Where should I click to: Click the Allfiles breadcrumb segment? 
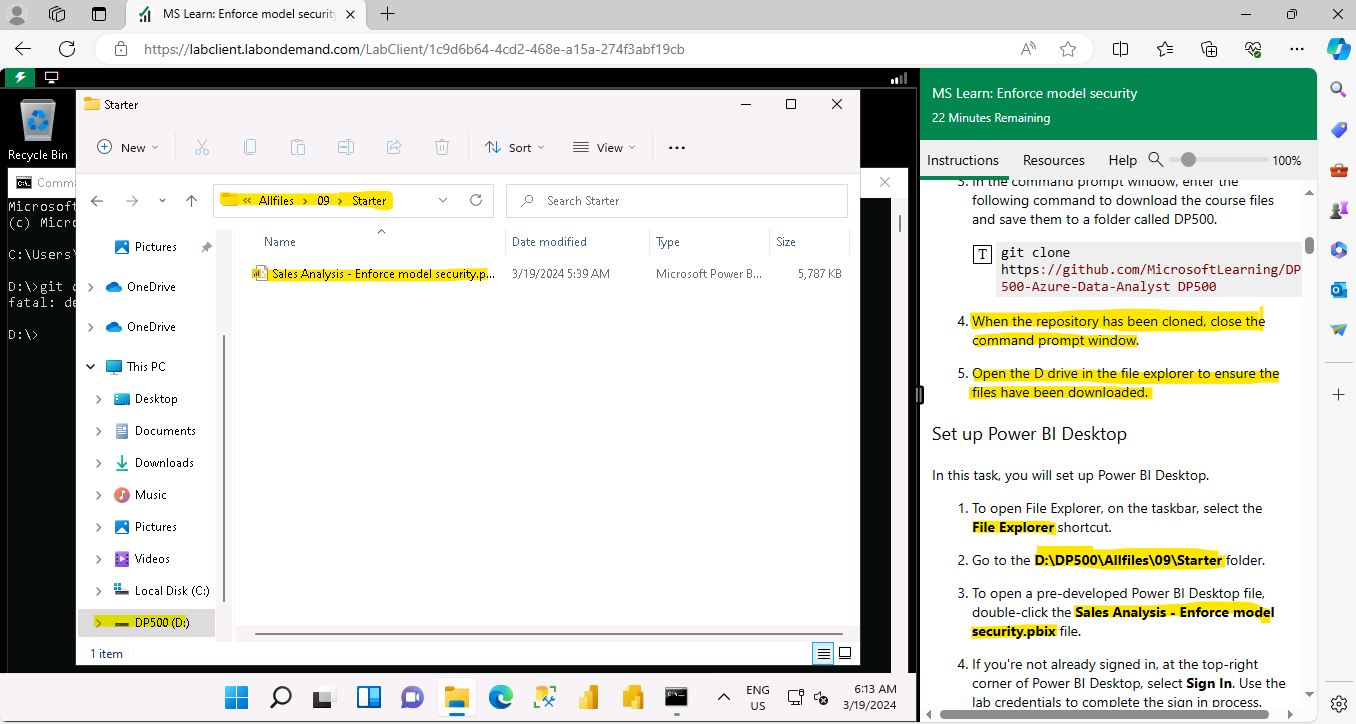[x=276, y=201]
